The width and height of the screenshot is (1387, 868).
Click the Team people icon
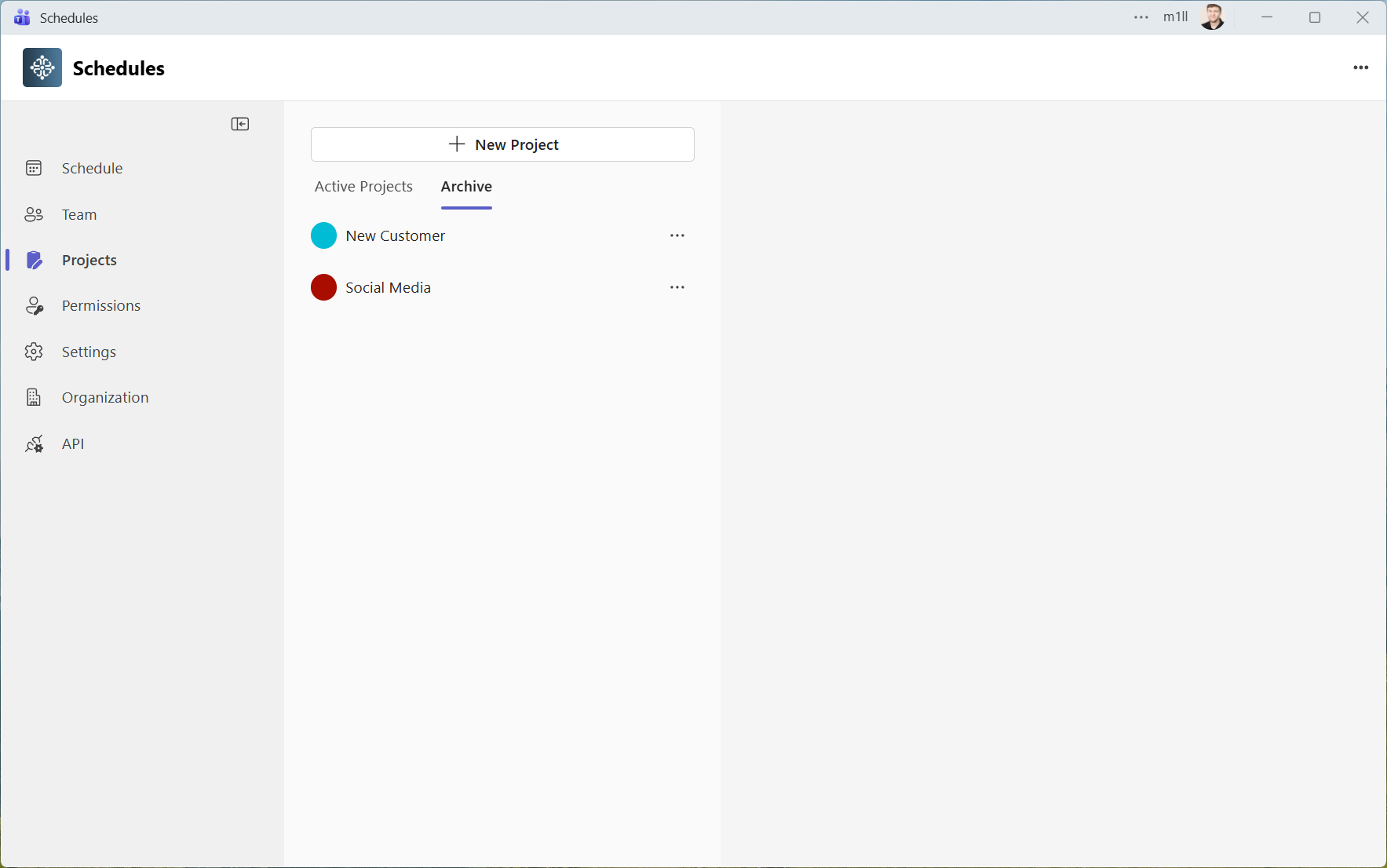tap(34, 214)
